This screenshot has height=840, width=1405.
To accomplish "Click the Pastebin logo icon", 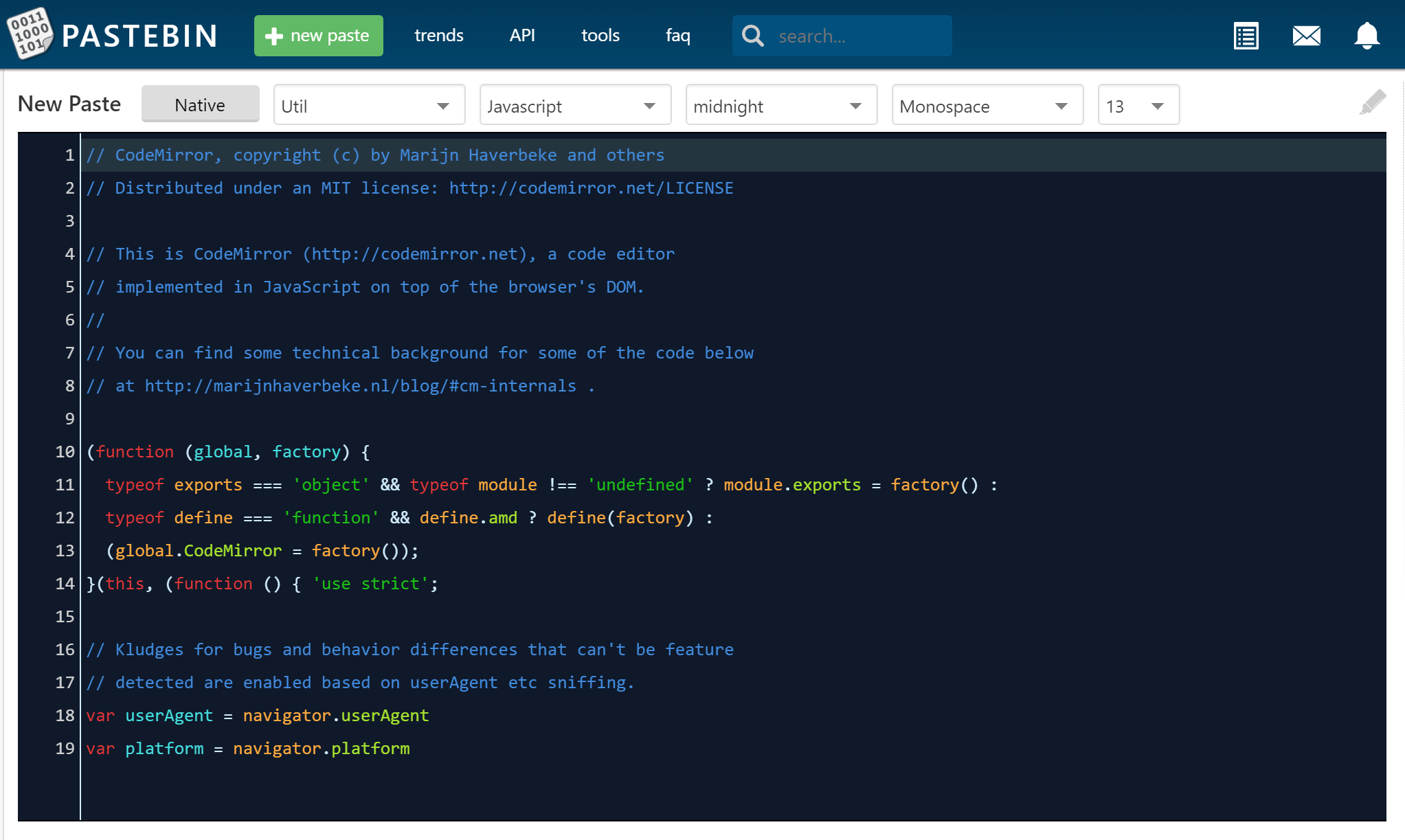I will (29, 33).
